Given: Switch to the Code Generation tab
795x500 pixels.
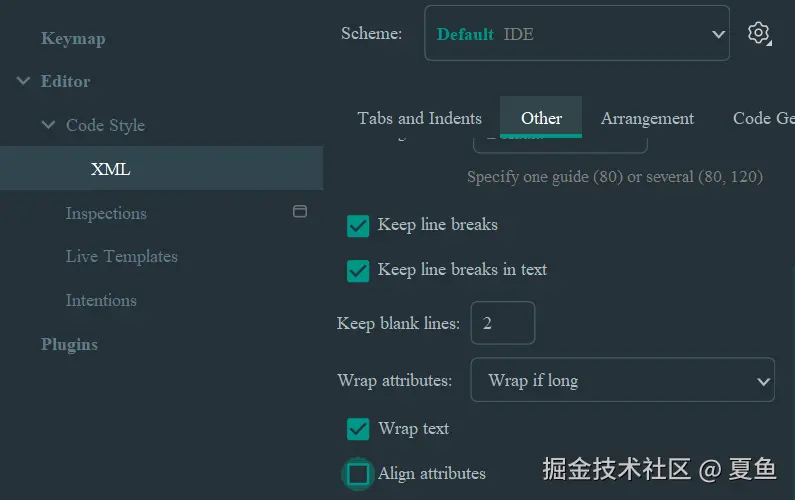Looking at the screenshot, I should pyautogui.click(x=763, y=118).
